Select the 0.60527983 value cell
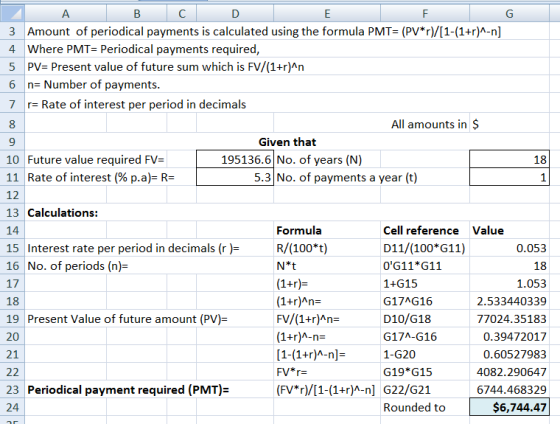 509,354
